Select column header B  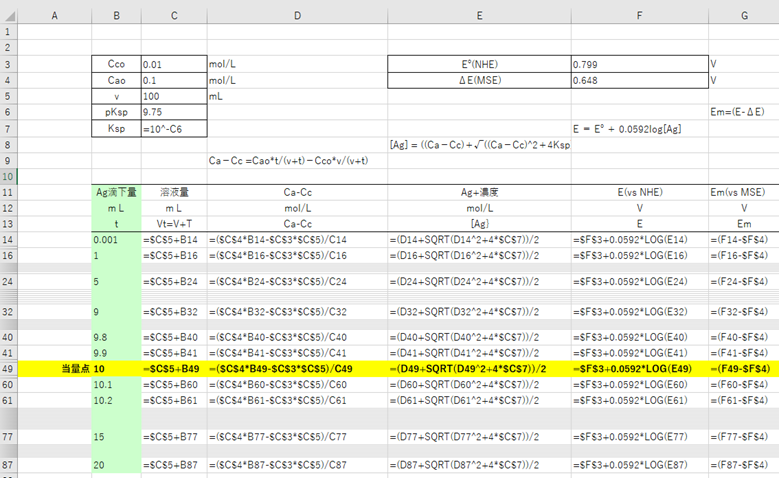[x=116, y=16]
